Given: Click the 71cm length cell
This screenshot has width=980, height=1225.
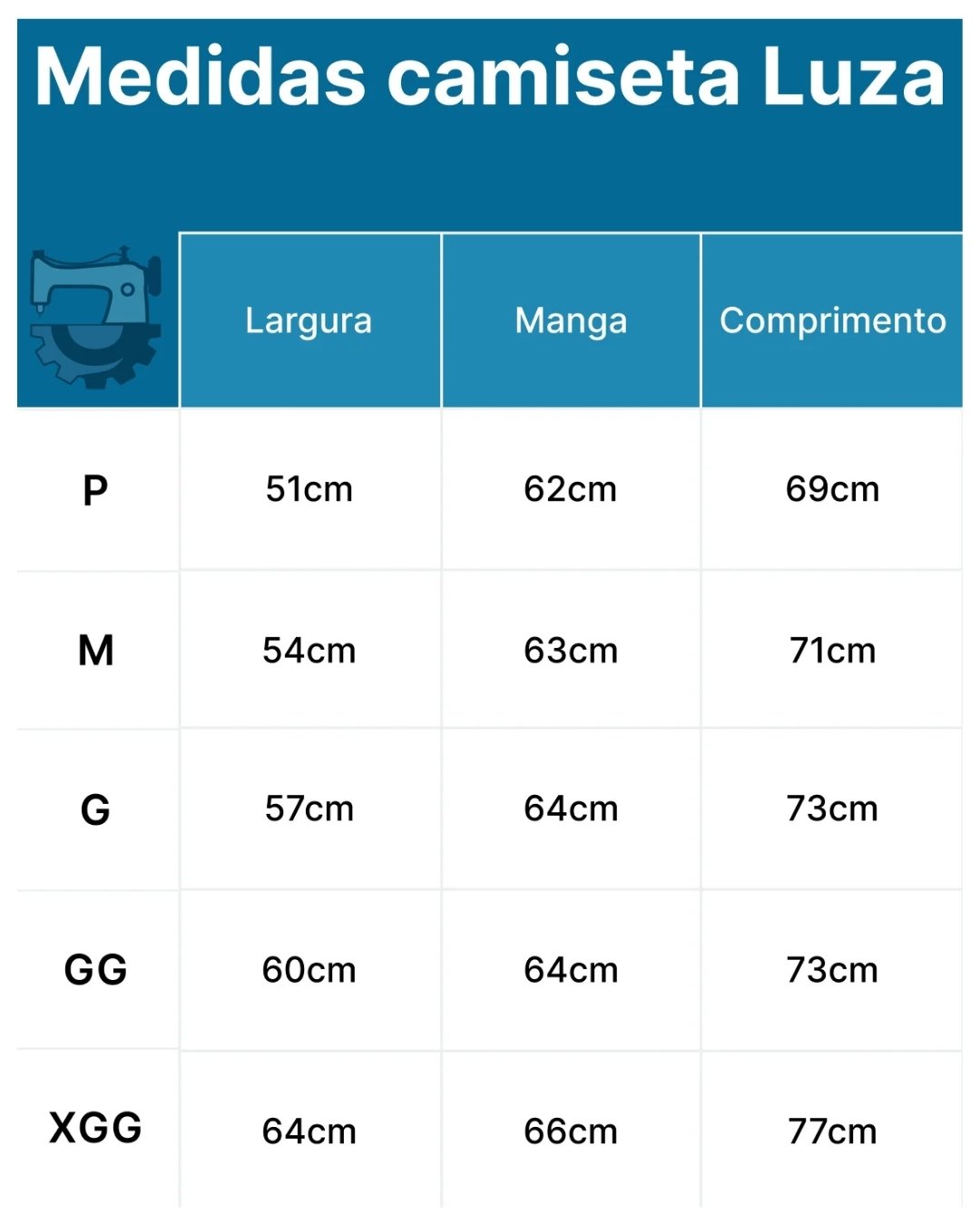Looking at the screenshot, I should [x=832, y=651].
